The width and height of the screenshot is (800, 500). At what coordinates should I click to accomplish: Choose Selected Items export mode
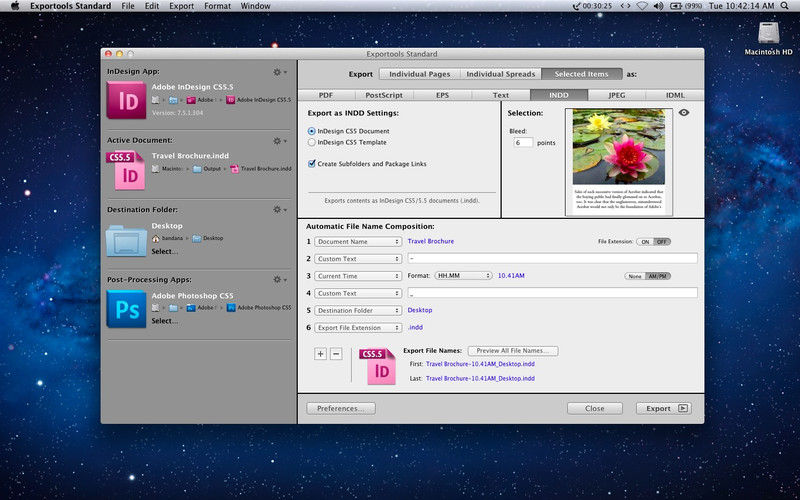click(582, 74)
